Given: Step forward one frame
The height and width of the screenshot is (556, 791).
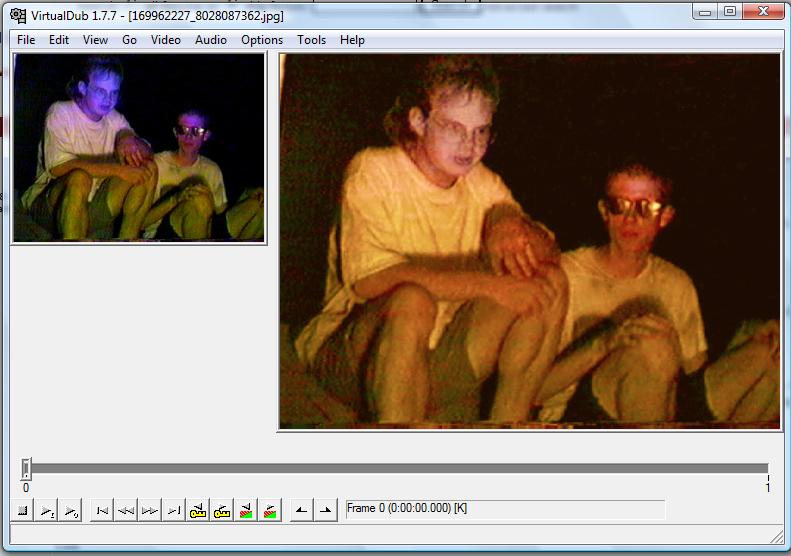Looking at the screenshot, I should (x=150, y=511).
